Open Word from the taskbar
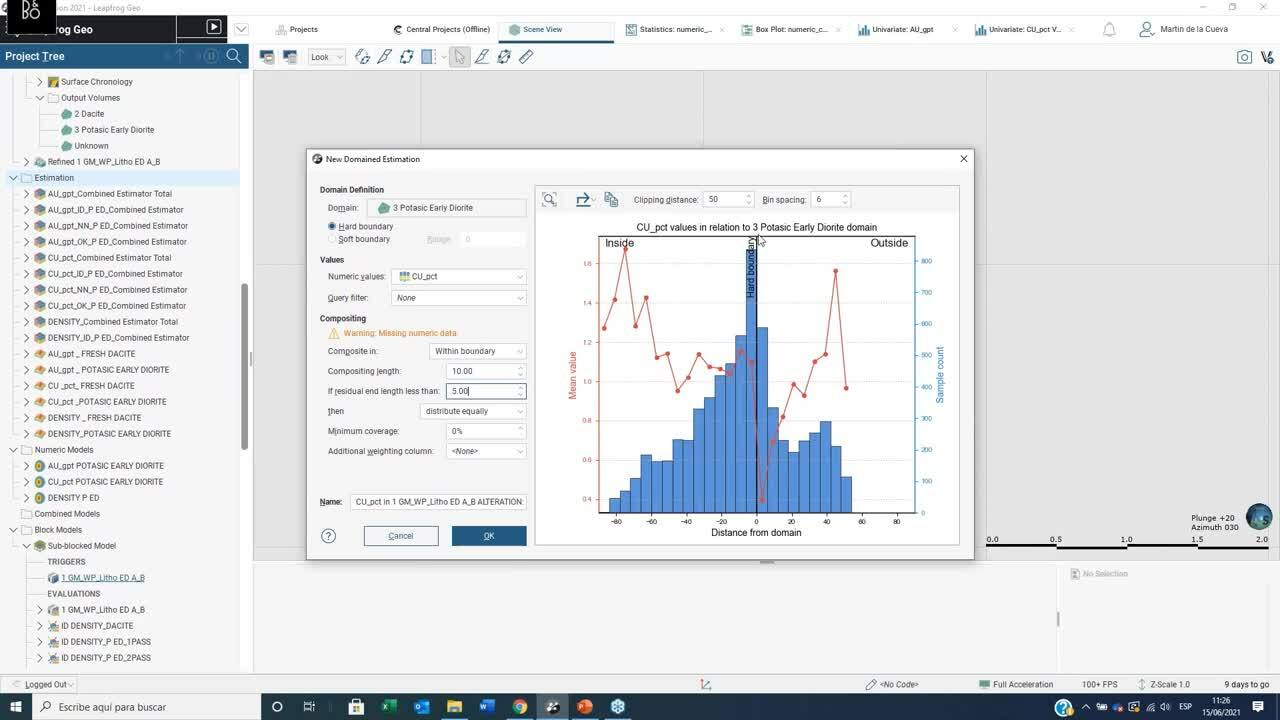The image size is (1280, 720). [487, 707]
